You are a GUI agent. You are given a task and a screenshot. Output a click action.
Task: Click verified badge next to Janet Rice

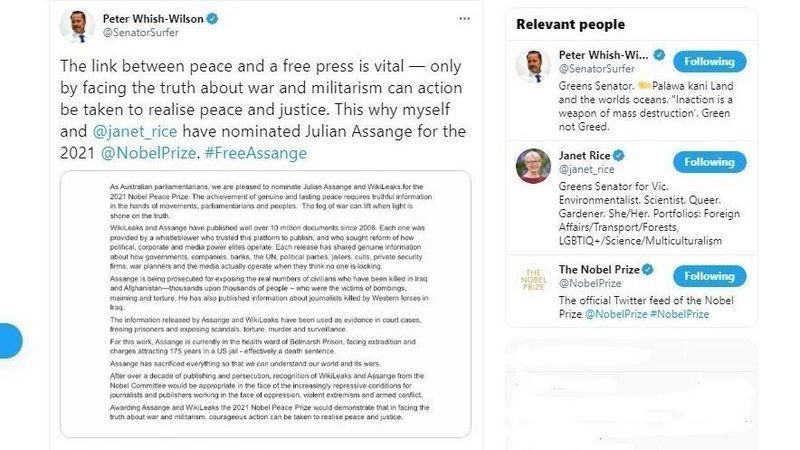pos(619,155)
